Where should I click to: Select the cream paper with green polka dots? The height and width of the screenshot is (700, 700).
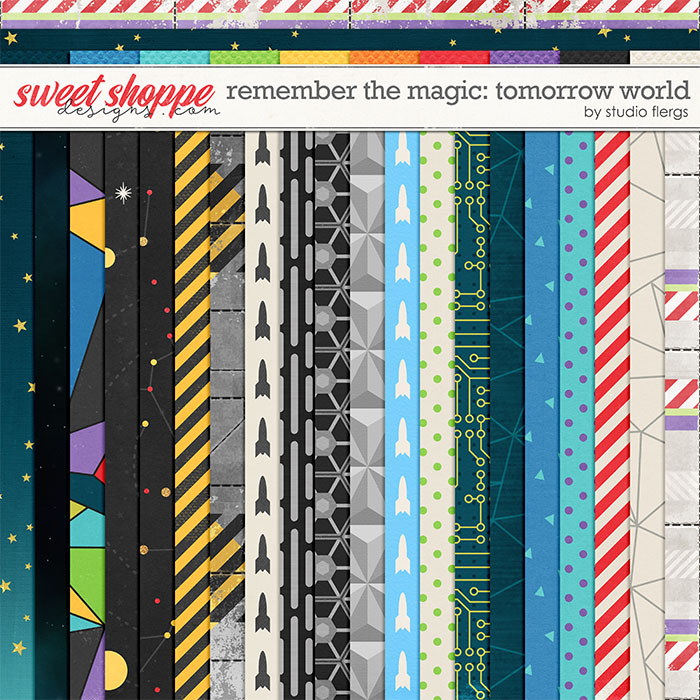click(x=437, y=416)
